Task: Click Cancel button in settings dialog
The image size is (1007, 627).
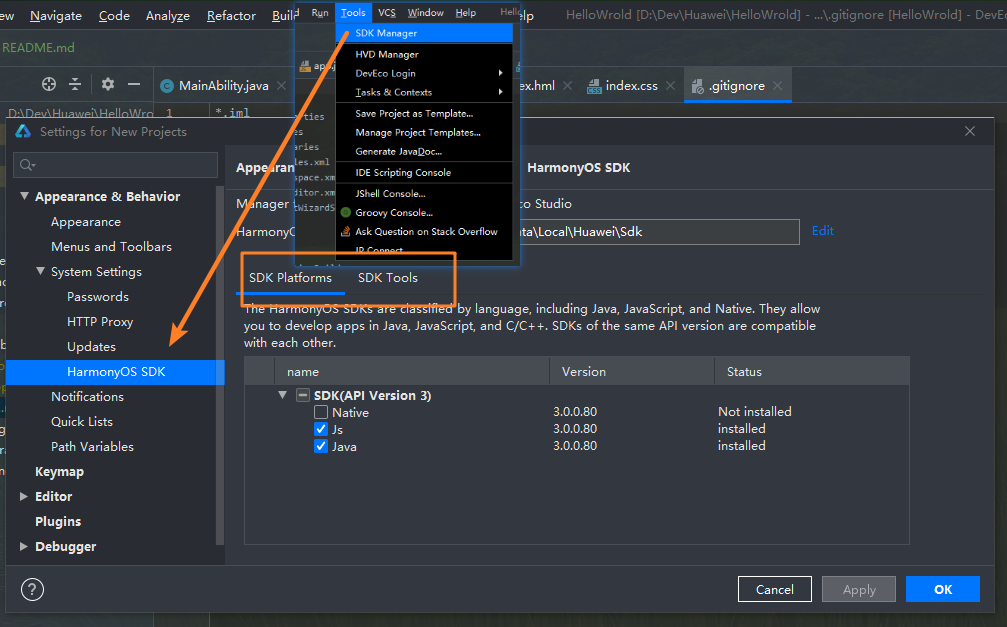Action: (x=775, y=589)
